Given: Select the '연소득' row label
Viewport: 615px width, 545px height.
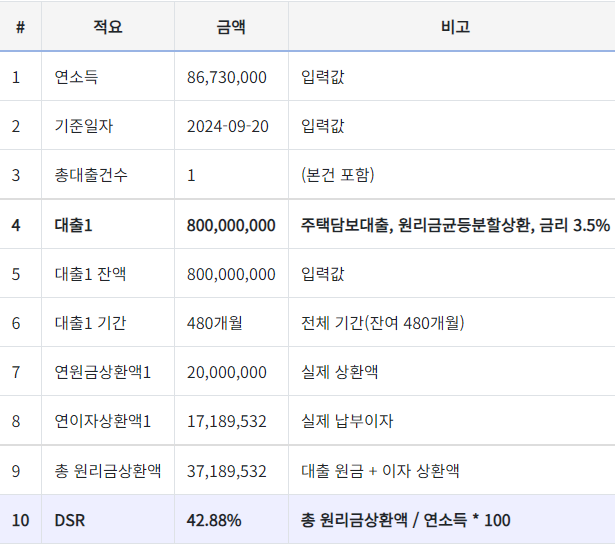Looking at the screenshot, I should pos(76,77).
